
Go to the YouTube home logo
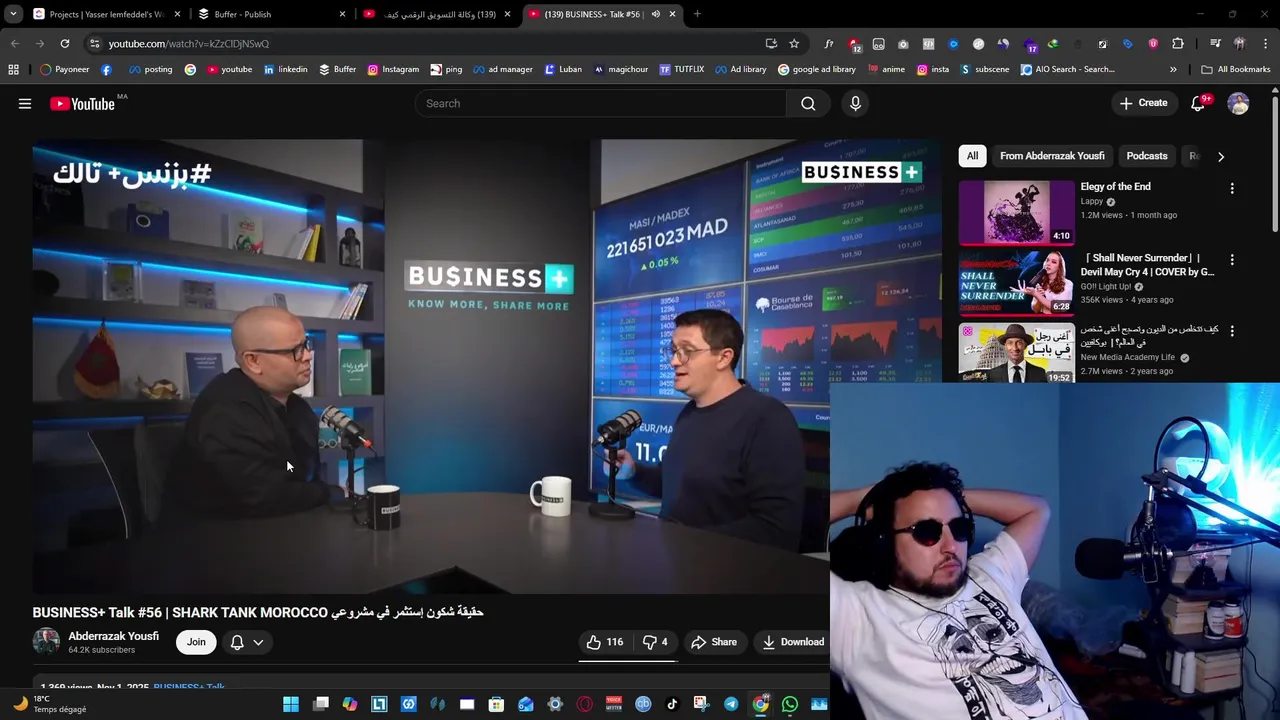coord(82,104)
